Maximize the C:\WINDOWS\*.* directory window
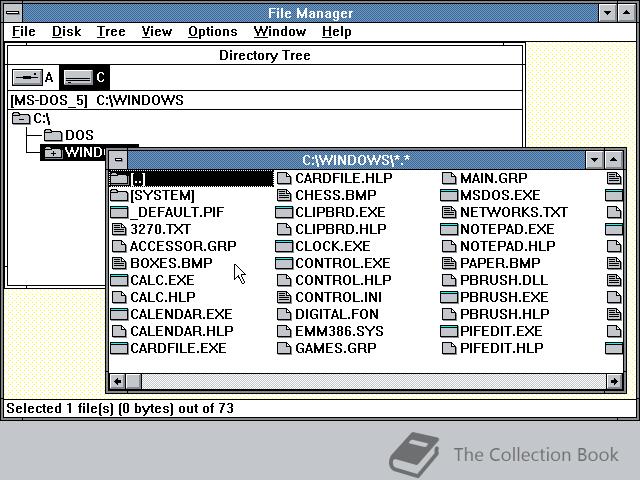Image resolution: width=640 pixels, height=480 pixels. click(x=613, y=160)
